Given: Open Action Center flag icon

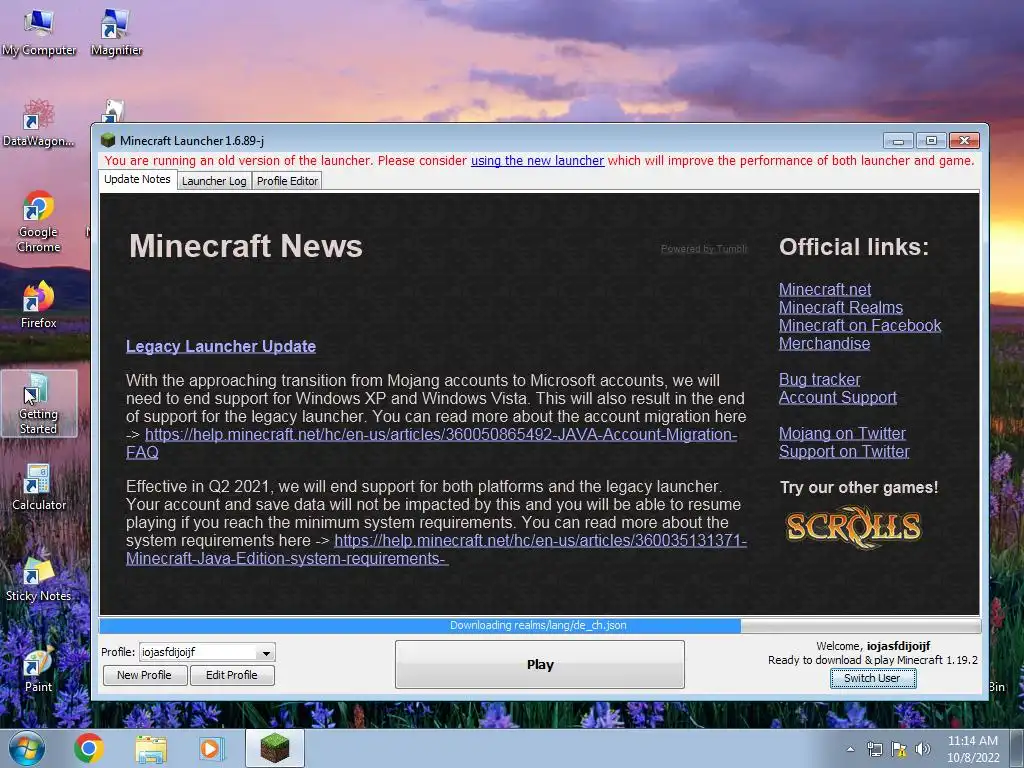Looking at the screenshot, I should pyautogui.click(x=899, y=749).
